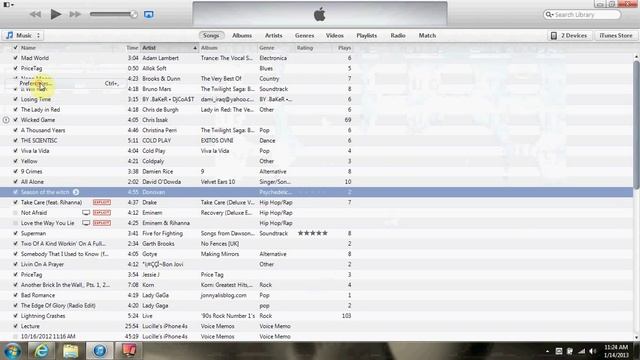This screenshot has width=640, height=360.
Task: Uncheck the Lightning Crashes checkbox
Action: coord(16,316)
